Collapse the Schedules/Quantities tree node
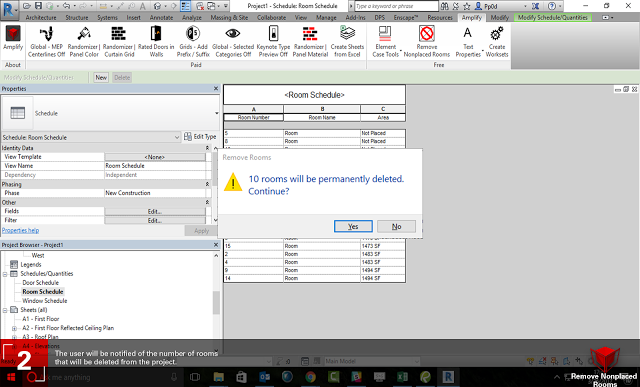This screenshot has height=387, width=640. point(5,274)
